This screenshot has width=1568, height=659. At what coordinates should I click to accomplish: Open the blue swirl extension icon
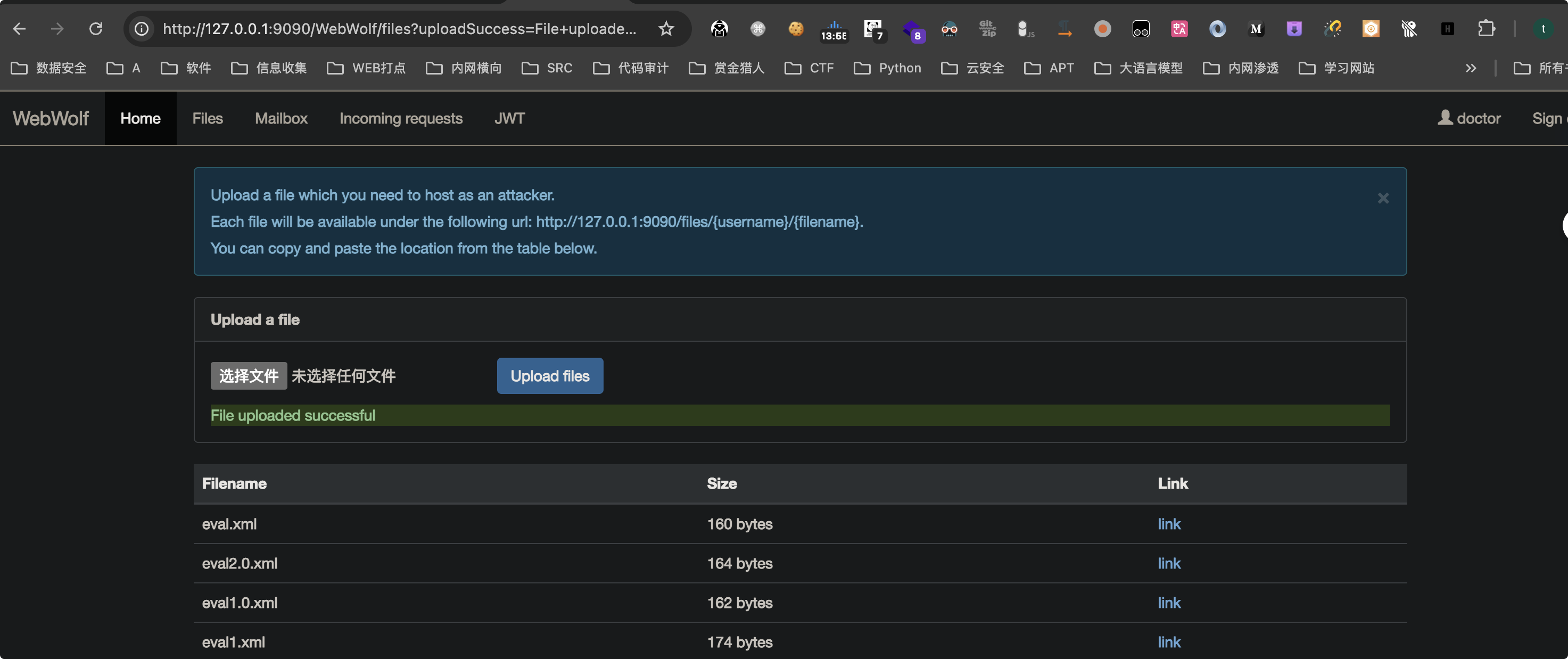[1217, 29]
